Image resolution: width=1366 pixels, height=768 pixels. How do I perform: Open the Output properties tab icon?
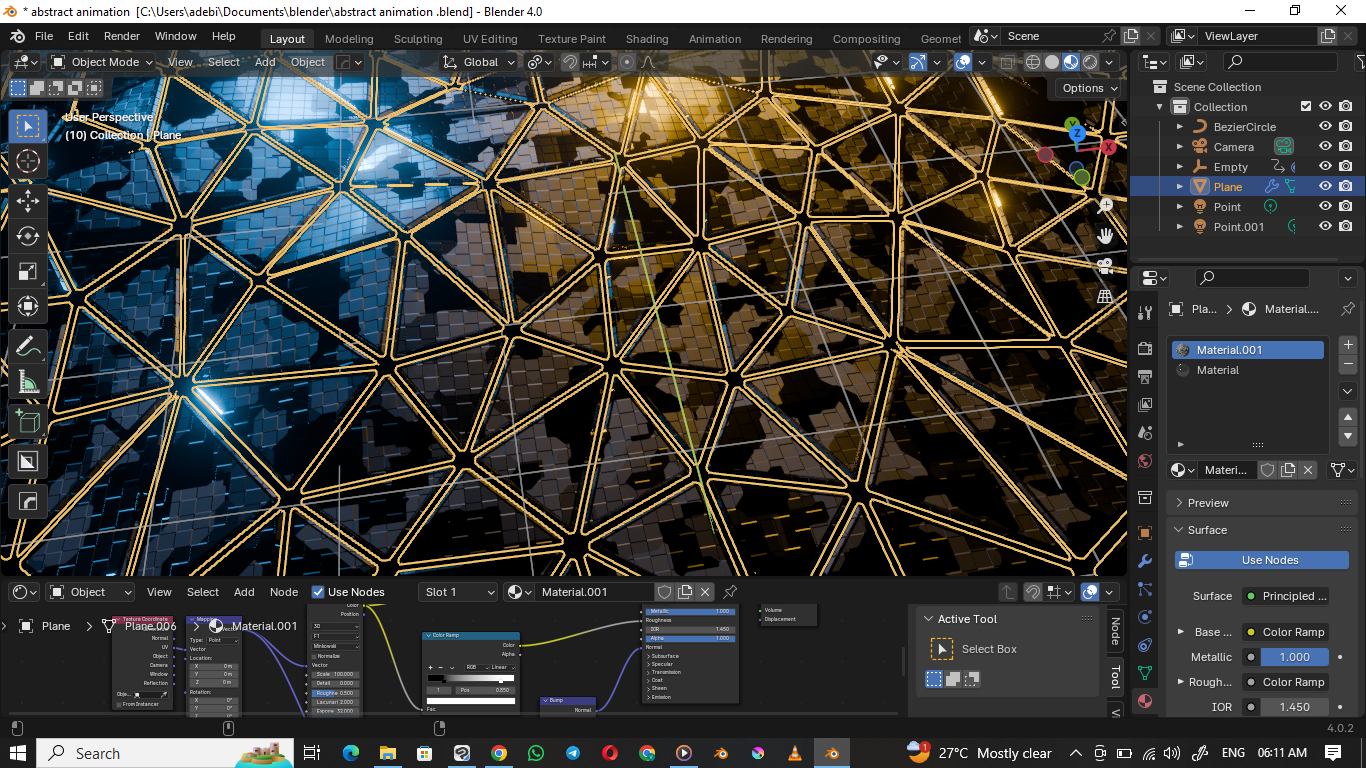click(1145, 377)
